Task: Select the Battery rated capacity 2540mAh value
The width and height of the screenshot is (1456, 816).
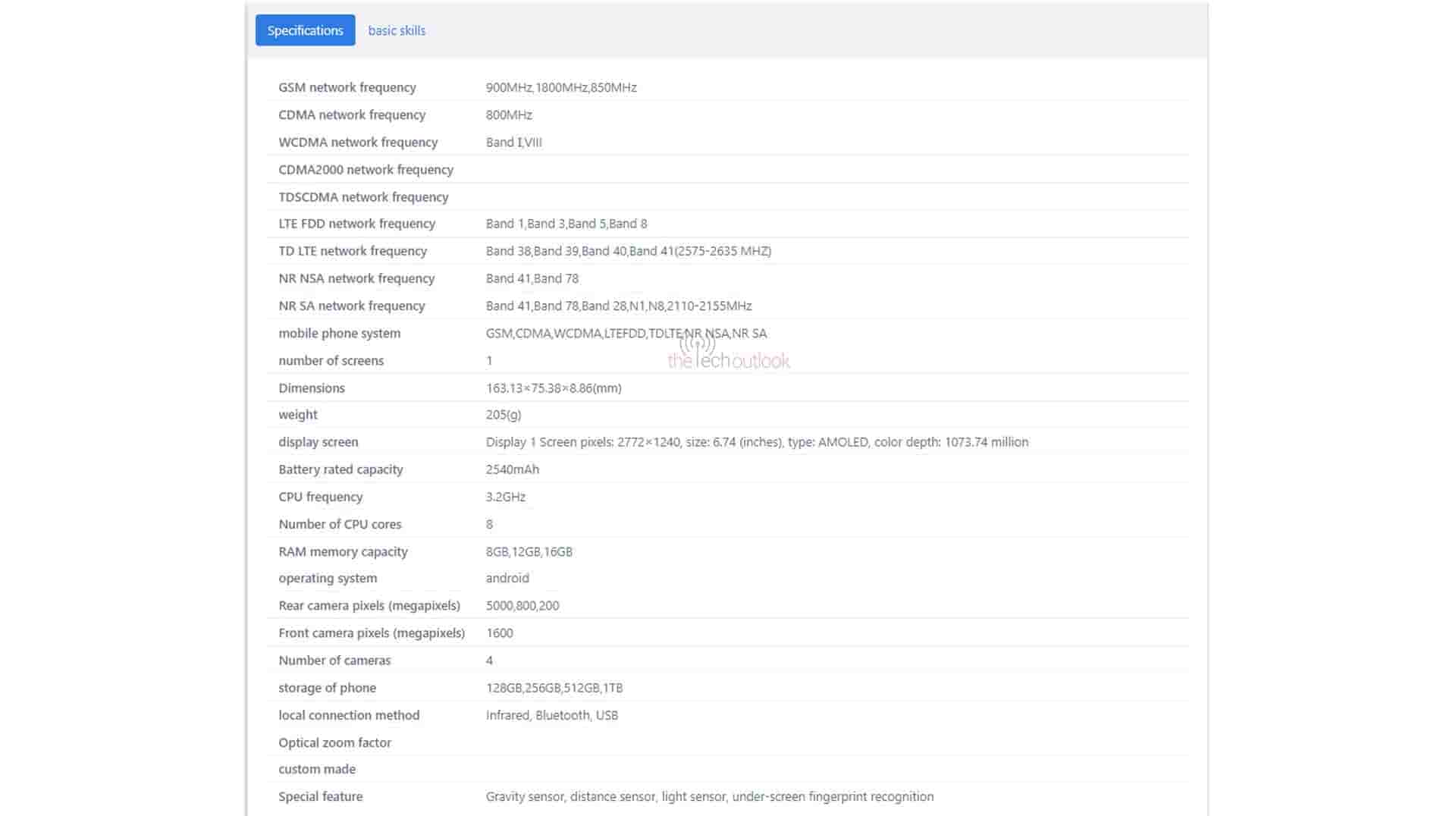Action: click(x=513, y=469)
